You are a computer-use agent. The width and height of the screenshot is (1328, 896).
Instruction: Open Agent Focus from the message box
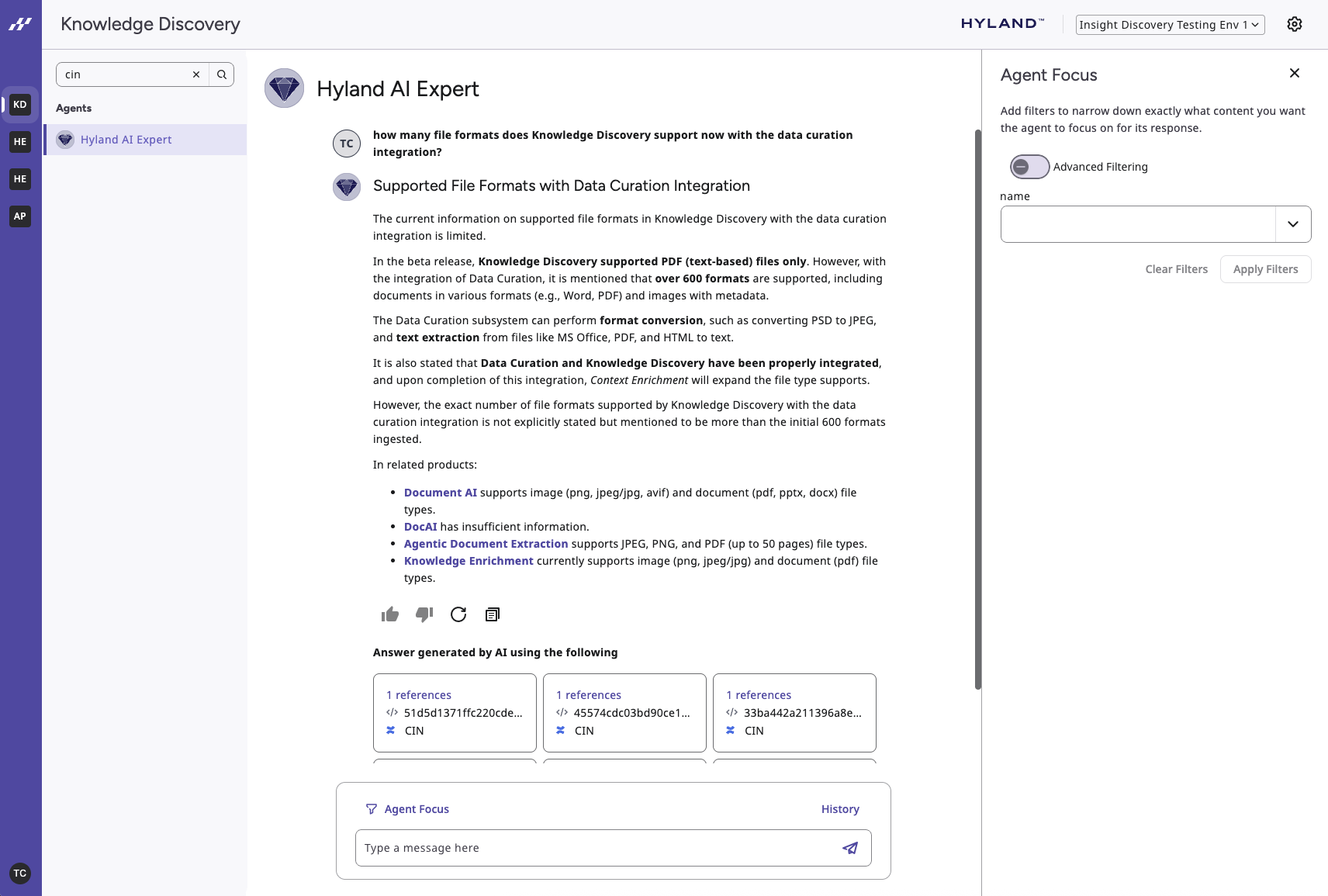(417, 809)
